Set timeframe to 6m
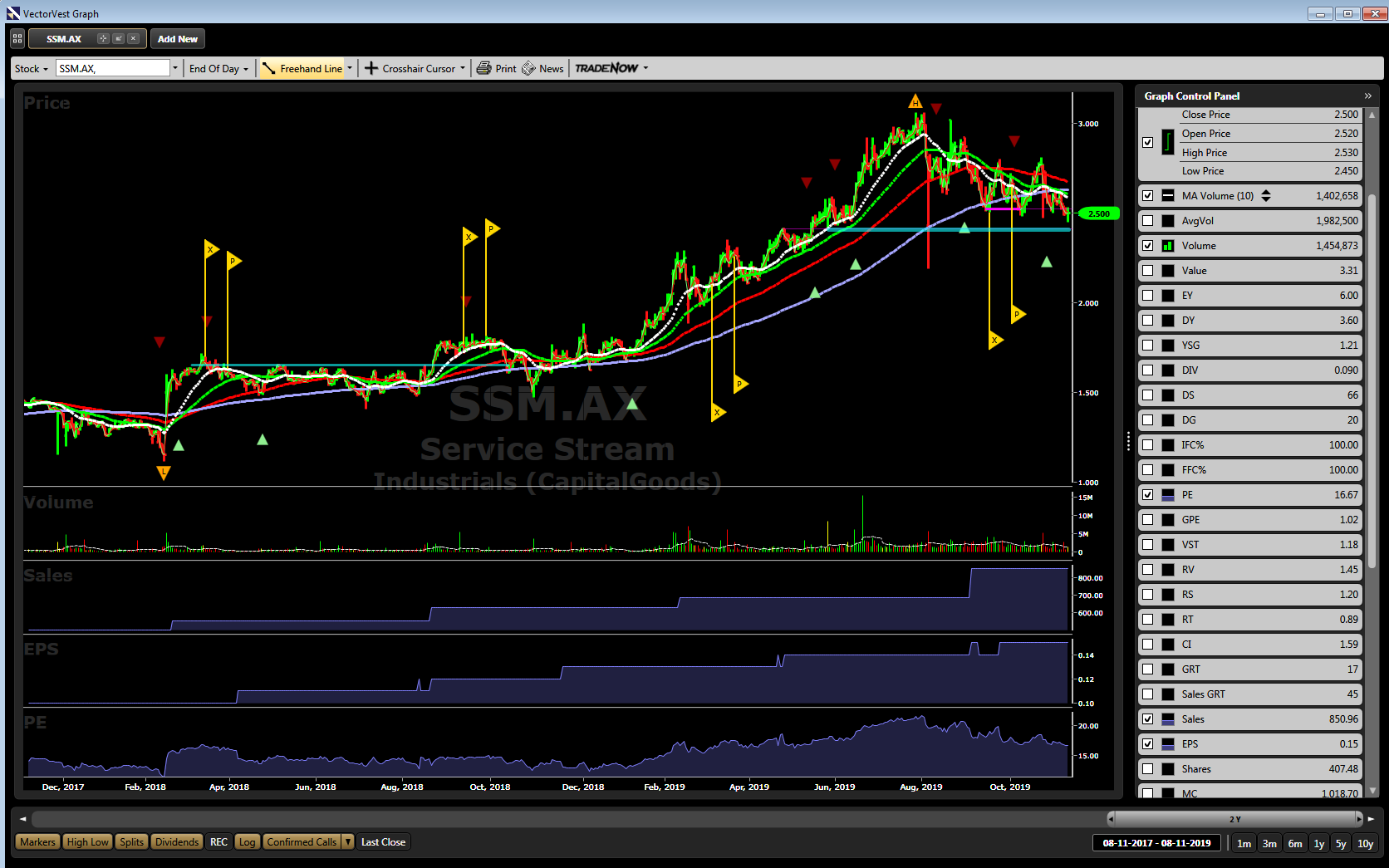Screen dimensions: 1389x868 pos(1295,843)
